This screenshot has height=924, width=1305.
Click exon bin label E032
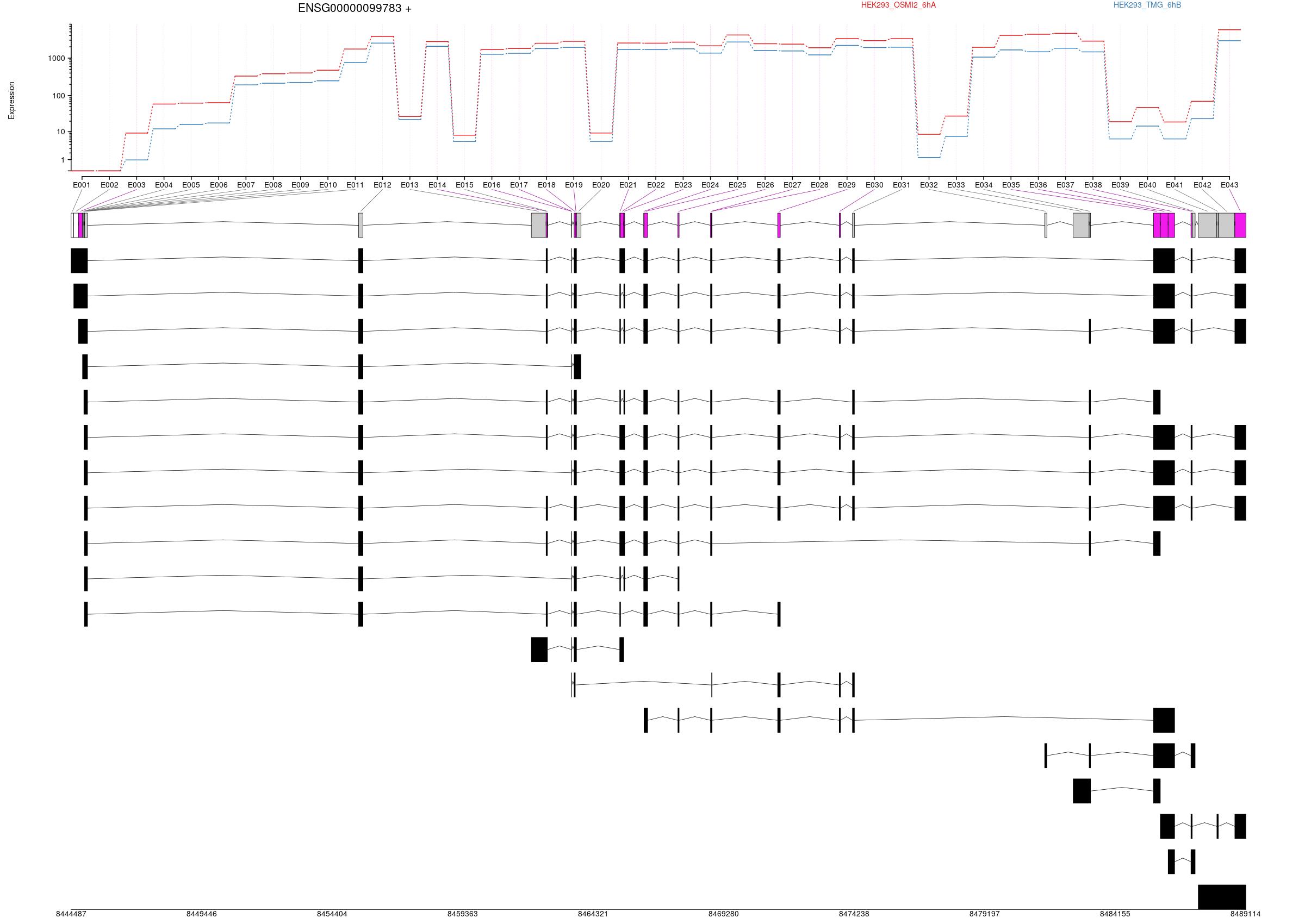pyautogui.click(x=929, y=185)
